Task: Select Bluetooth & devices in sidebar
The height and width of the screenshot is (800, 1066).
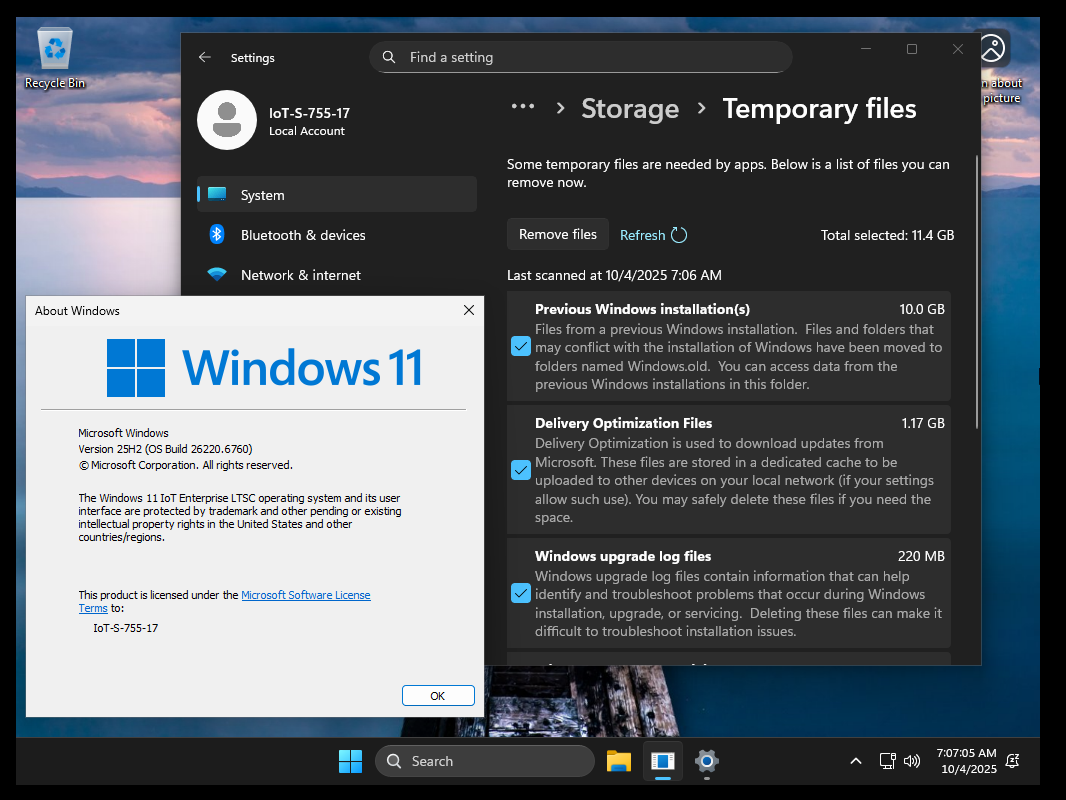Action: 337,234
